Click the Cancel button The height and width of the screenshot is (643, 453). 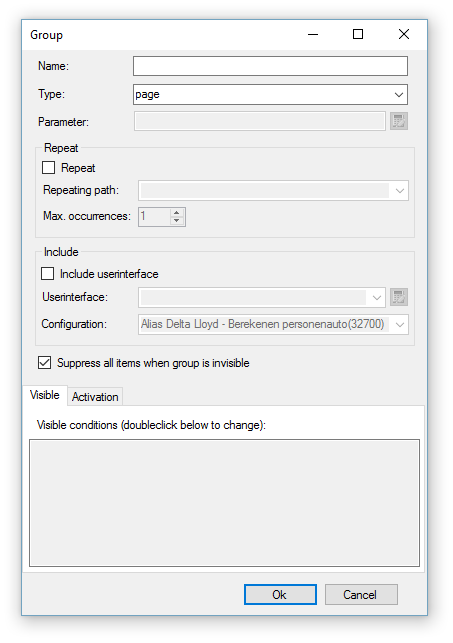tap(361, 594)
